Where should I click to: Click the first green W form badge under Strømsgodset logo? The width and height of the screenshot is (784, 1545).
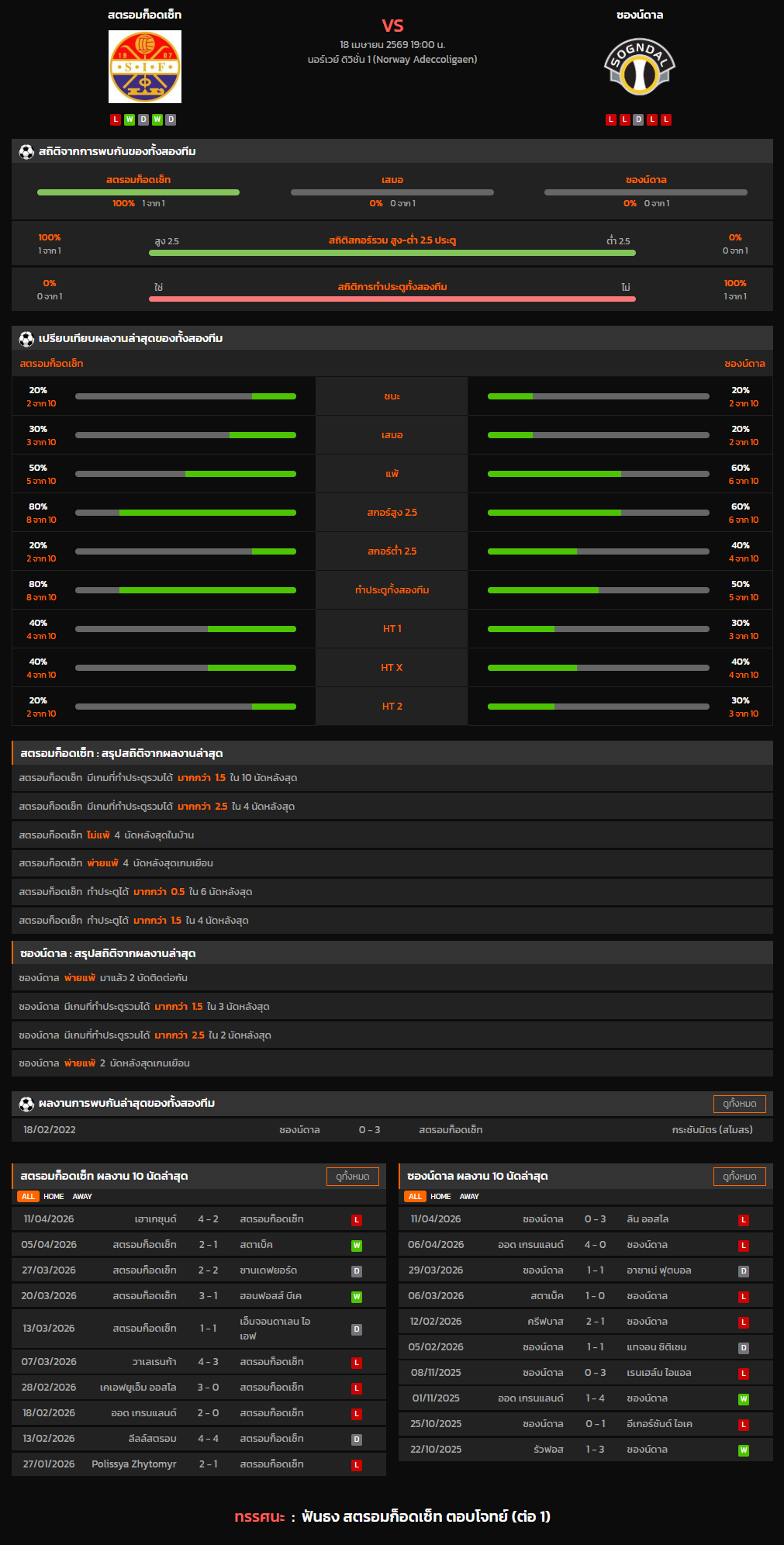point(130,119)
